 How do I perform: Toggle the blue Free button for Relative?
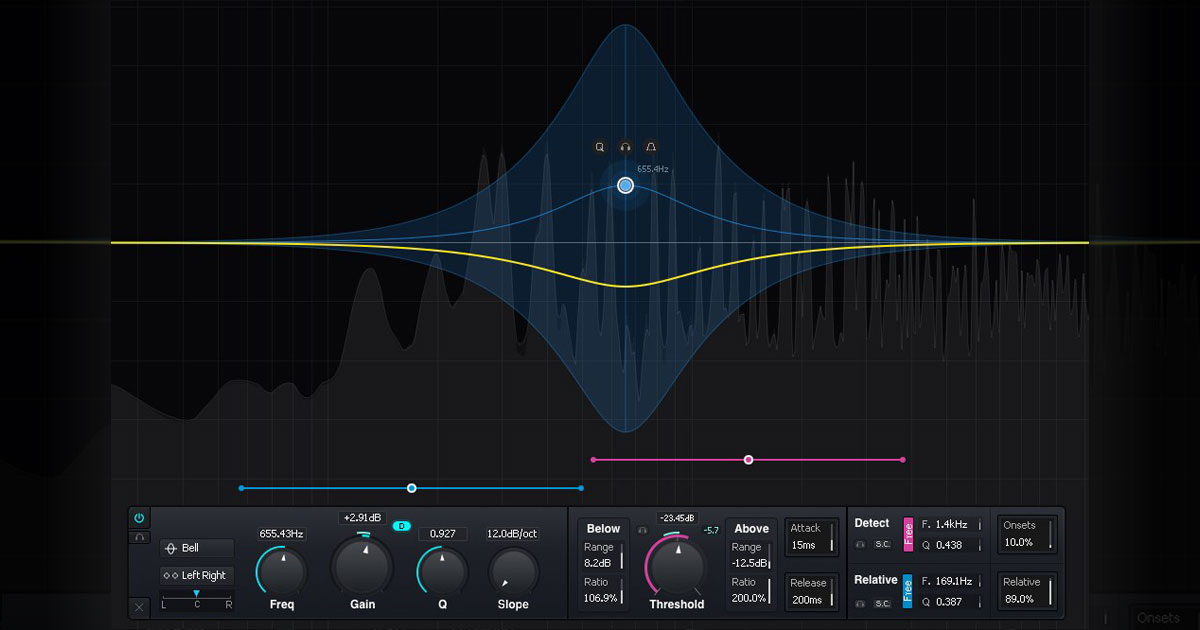click(x=908, y=591)
